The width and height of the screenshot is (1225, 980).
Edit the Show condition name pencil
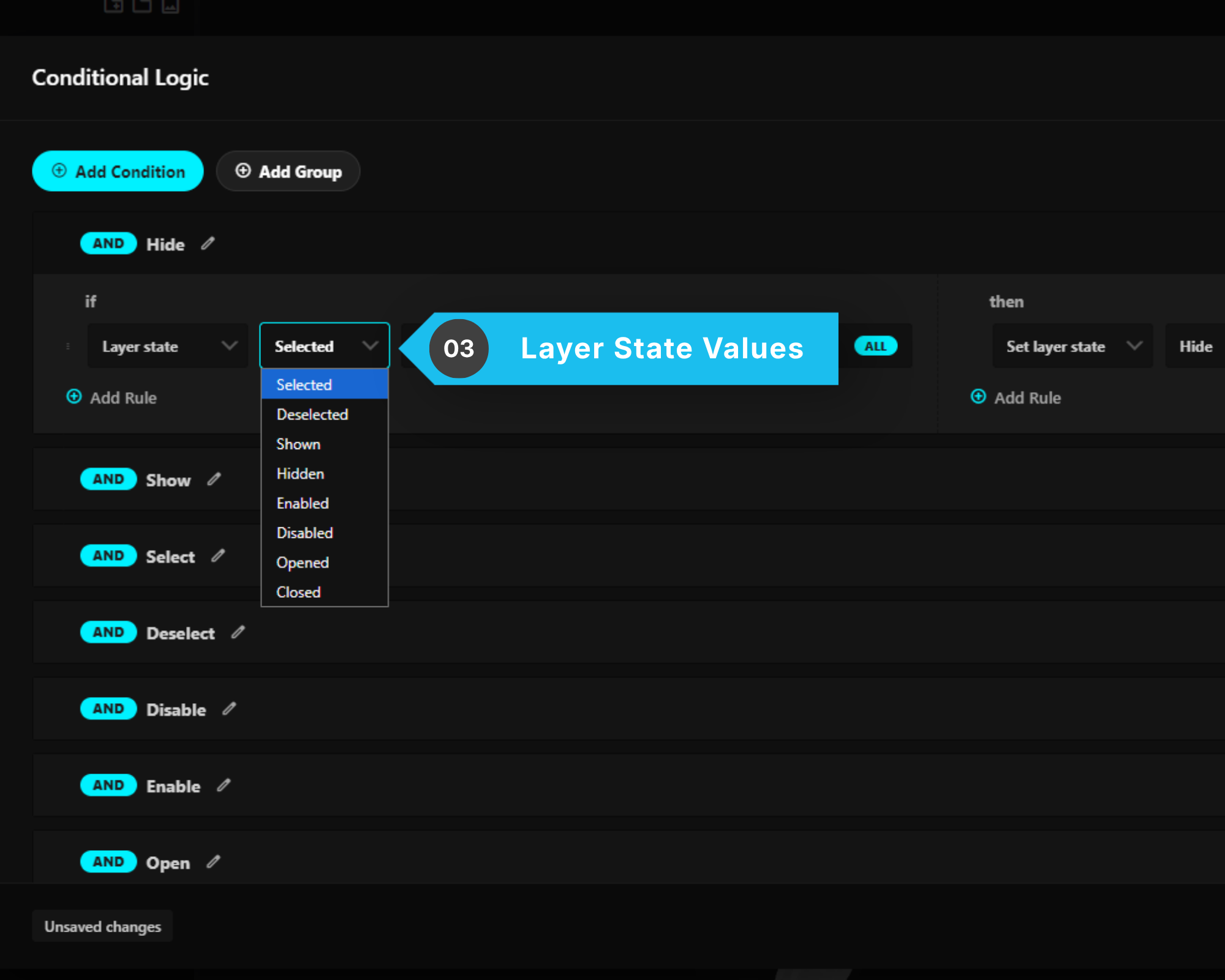click(214, 480)
